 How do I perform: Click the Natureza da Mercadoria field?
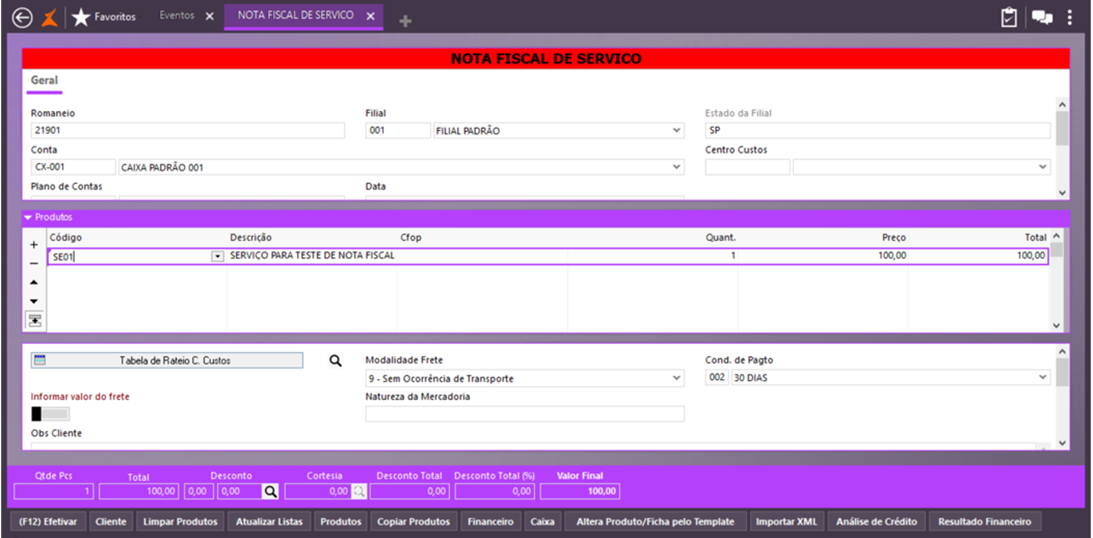pos(525,414)
